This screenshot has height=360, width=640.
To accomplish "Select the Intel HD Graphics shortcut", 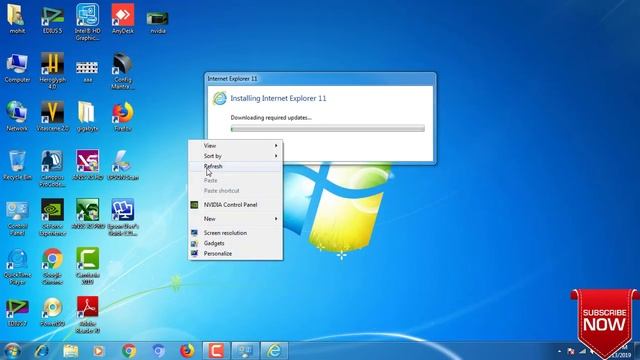I will point(87,22).
